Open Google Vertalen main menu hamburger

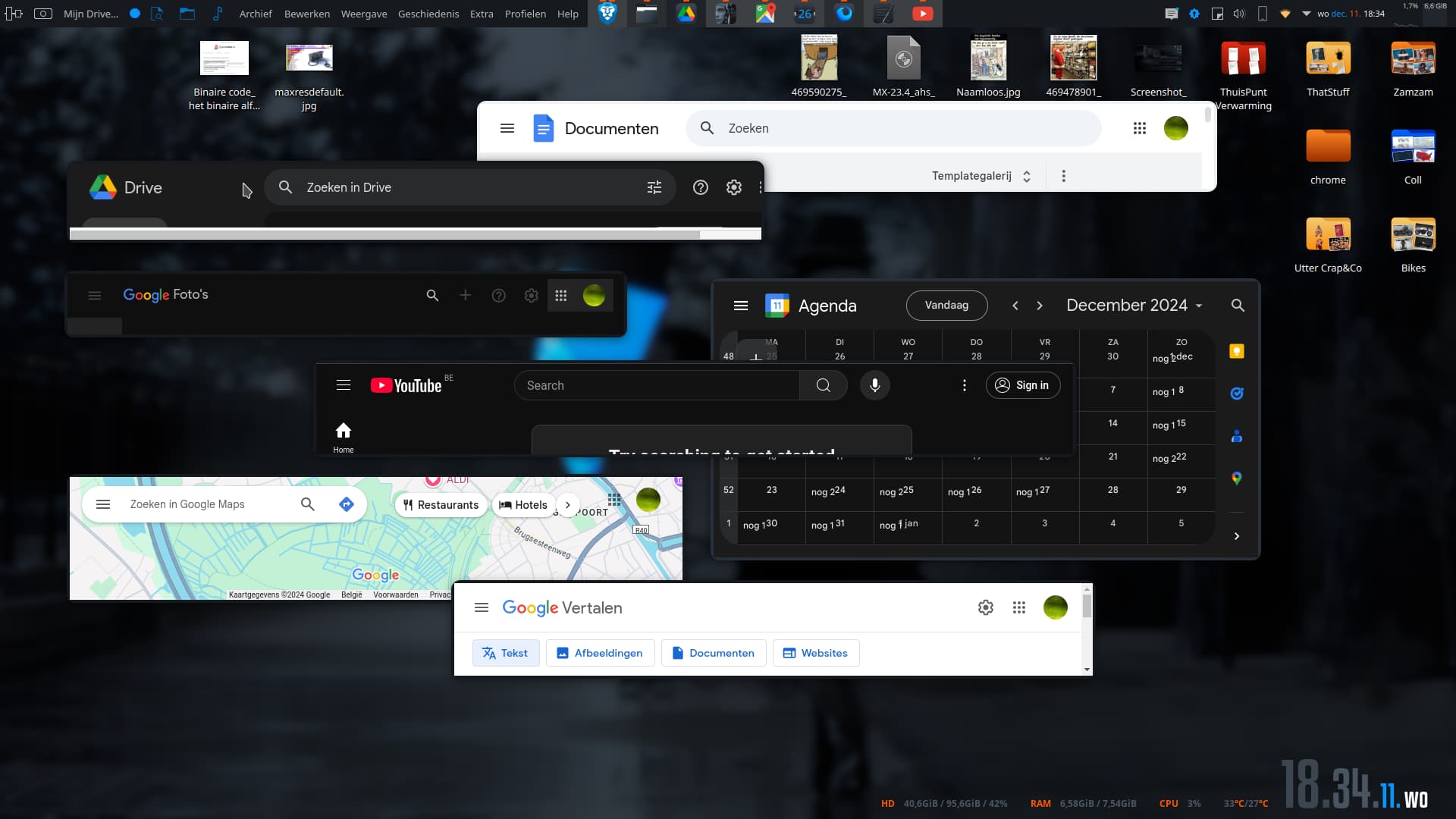pyautogui.click(x=482, y=607)
